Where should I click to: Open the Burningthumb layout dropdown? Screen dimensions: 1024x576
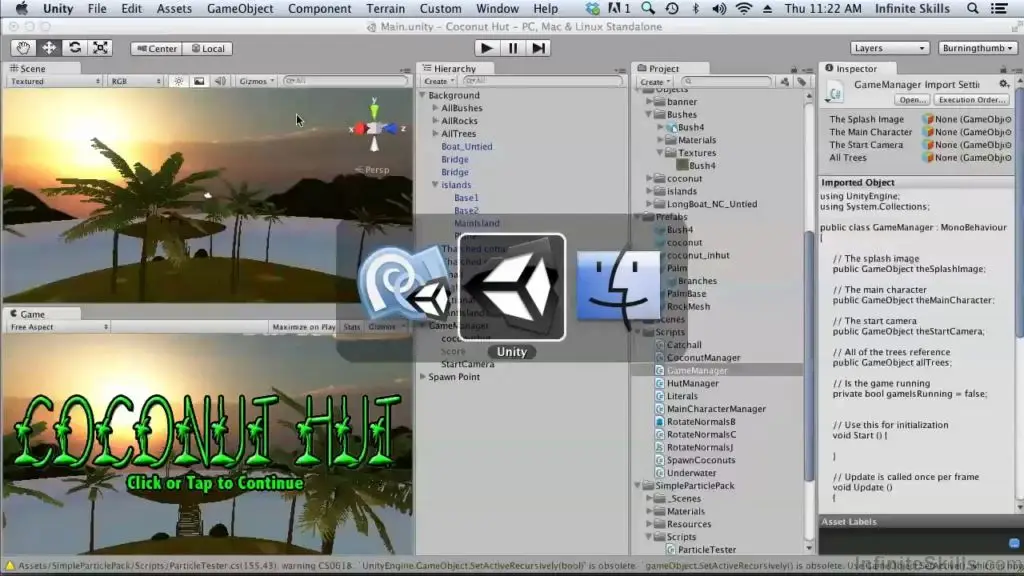pyautogui.click(x=977, y=48)
